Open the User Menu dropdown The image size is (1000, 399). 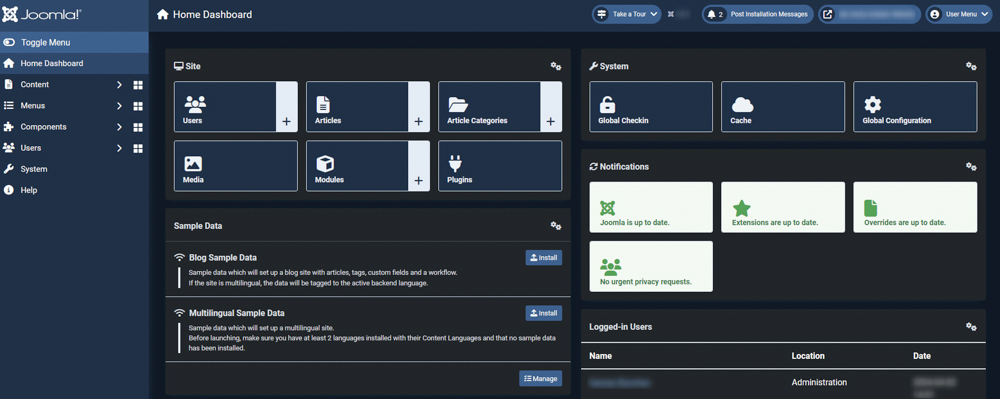[x=960, y=14]
